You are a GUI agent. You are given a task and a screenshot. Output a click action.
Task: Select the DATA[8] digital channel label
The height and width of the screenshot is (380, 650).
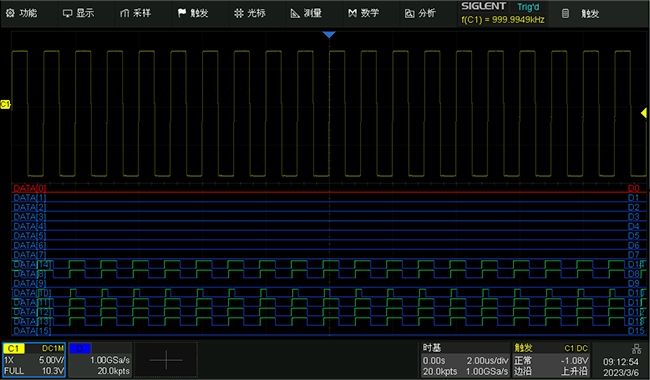click(x=29, y=274)
